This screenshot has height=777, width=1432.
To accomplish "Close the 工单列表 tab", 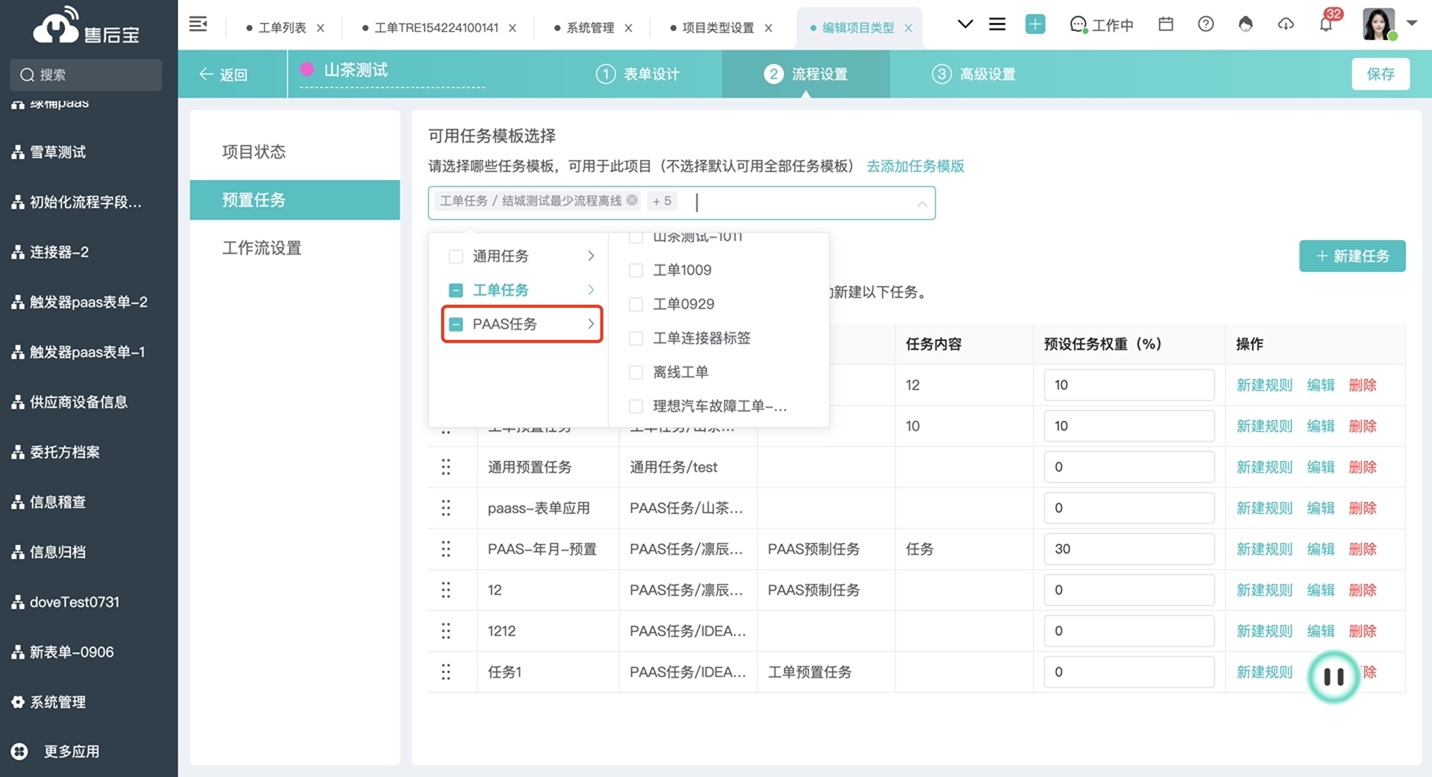I will tap(320, 28).
